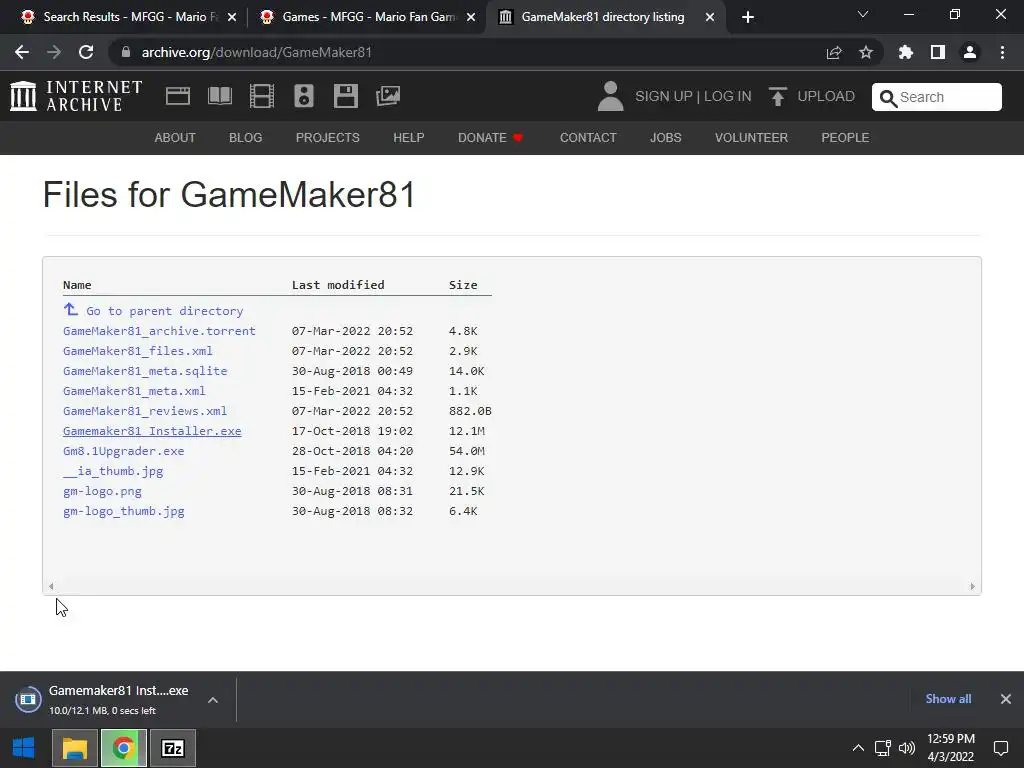Click Show all downloads
This screenshot has width=1024, height=768.
[x=948, y=699]
